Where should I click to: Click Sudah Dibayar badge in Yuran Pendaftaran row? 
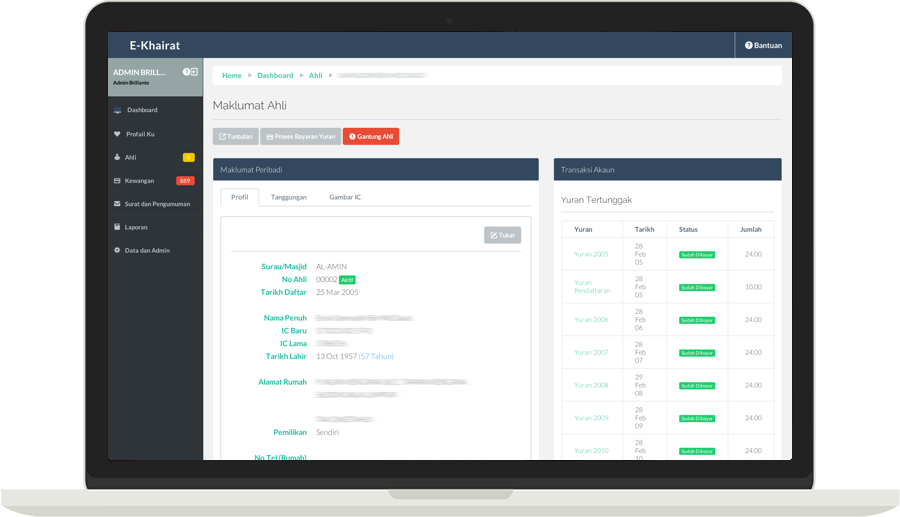[697, 287]
